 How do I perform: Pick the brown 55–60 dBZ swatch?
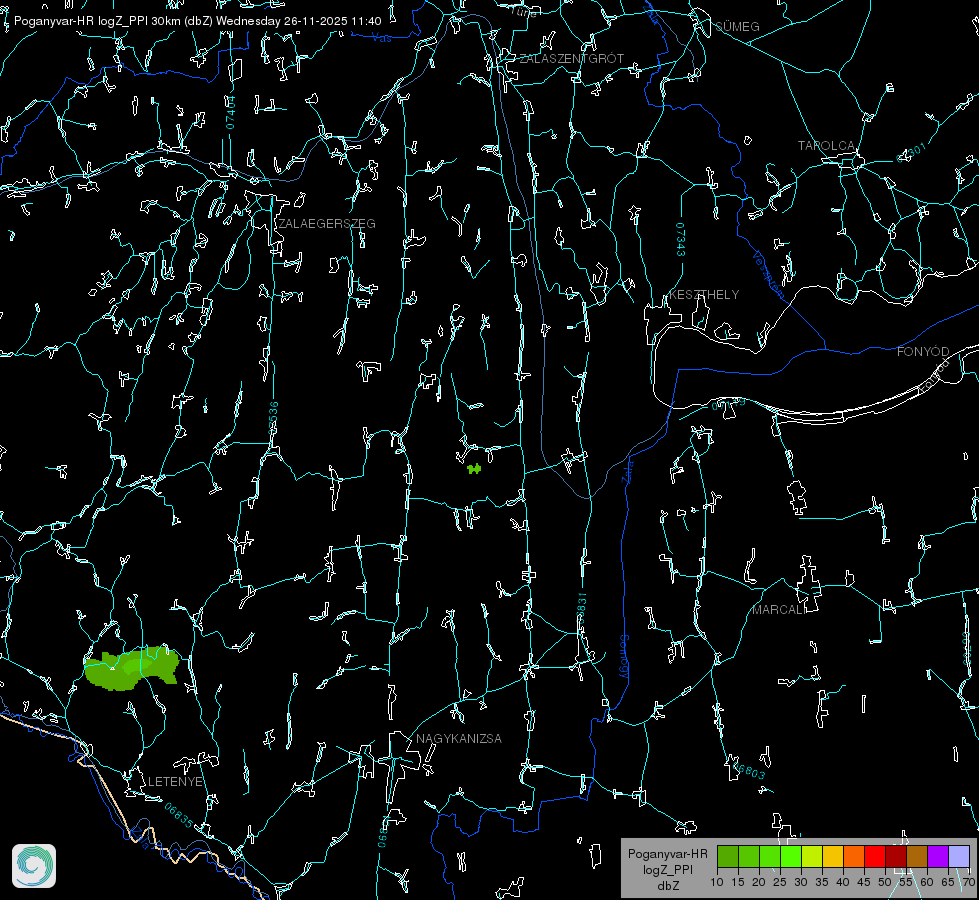(x=917, y=856)
